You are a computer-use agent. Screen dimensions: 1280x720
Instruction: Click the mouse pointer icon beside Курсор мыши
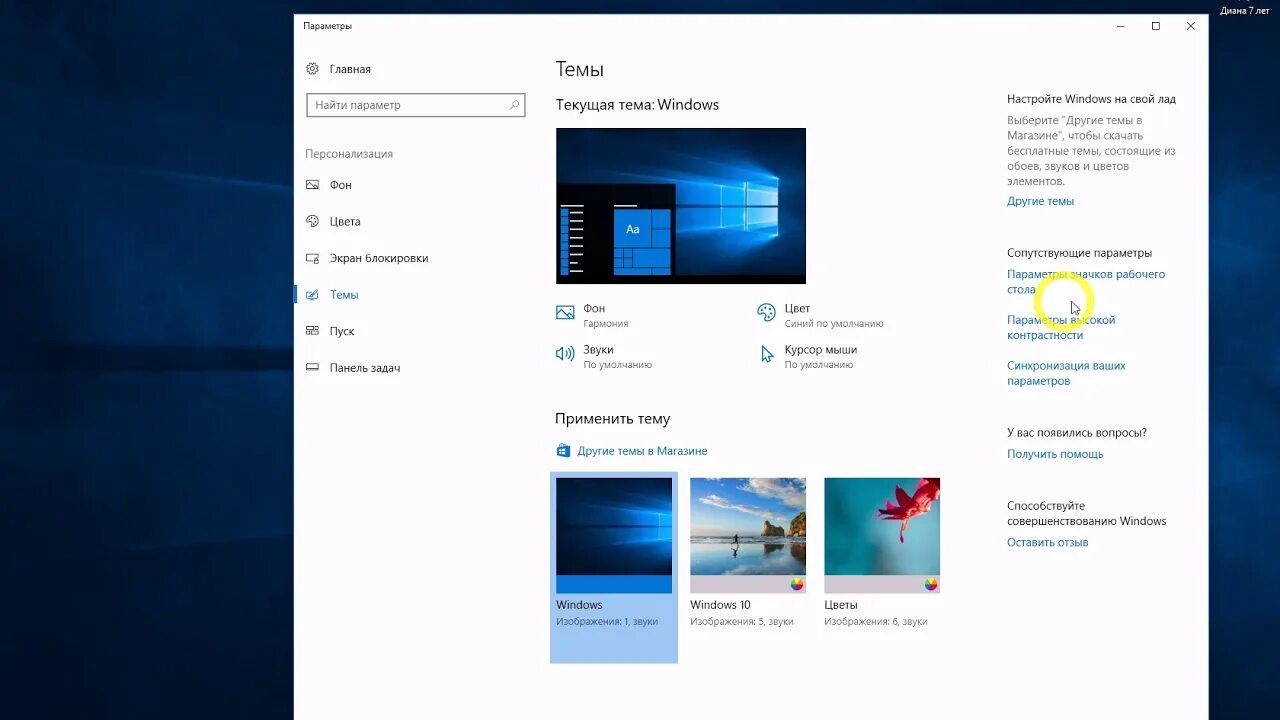[766, 354]
